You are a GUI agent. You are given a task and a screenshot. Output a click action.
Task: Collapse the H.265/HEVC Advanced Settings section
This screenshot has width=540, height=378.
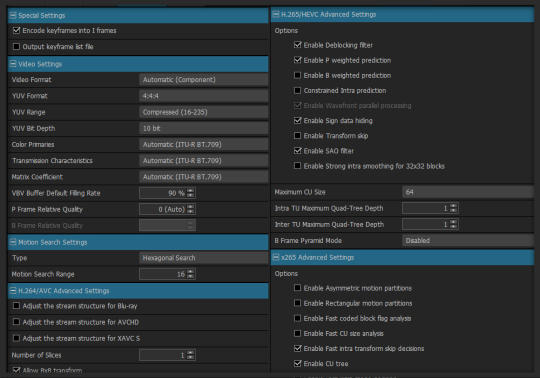click(x=276, y=14)
